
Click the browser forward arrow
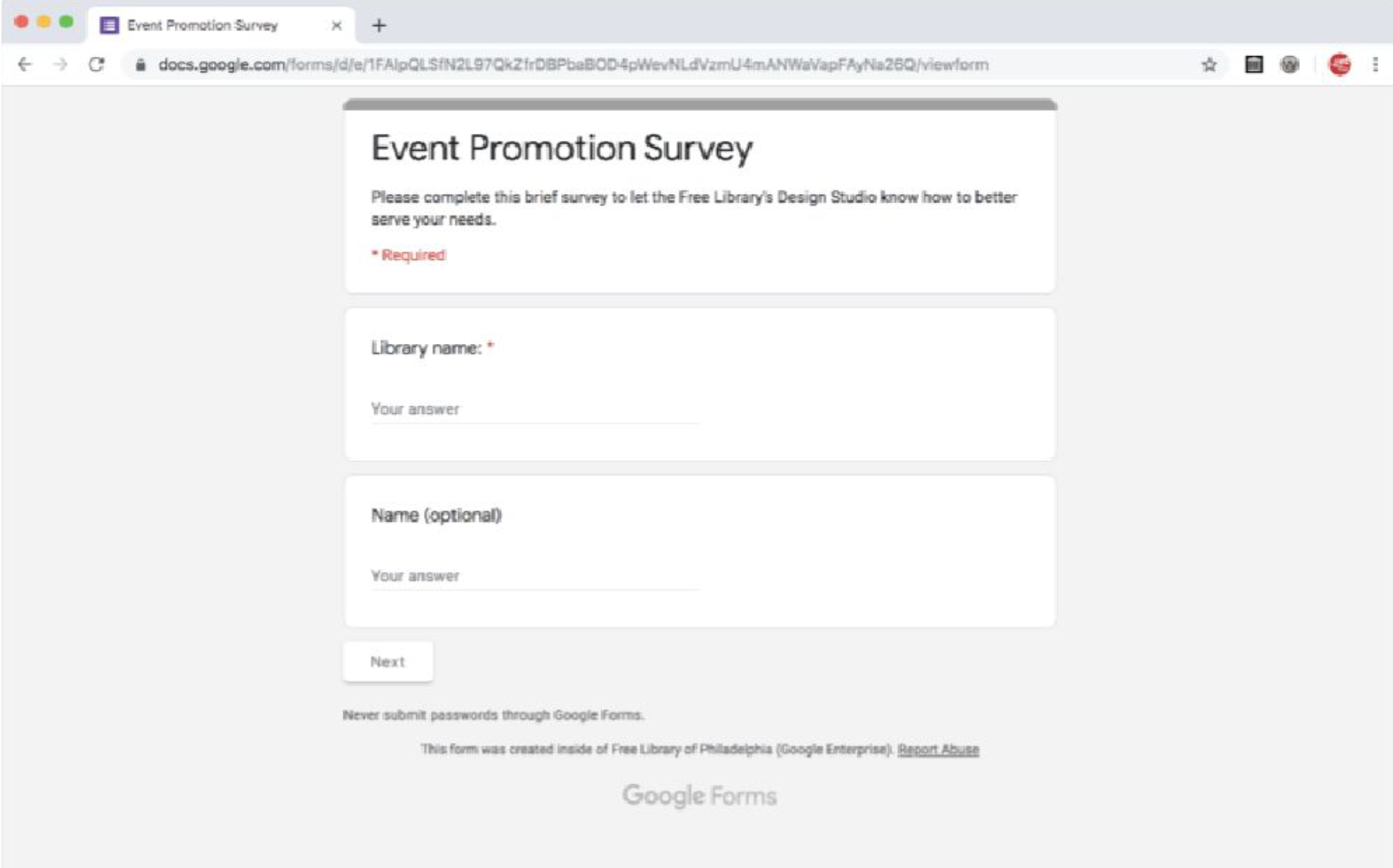(x=60, y=65)
